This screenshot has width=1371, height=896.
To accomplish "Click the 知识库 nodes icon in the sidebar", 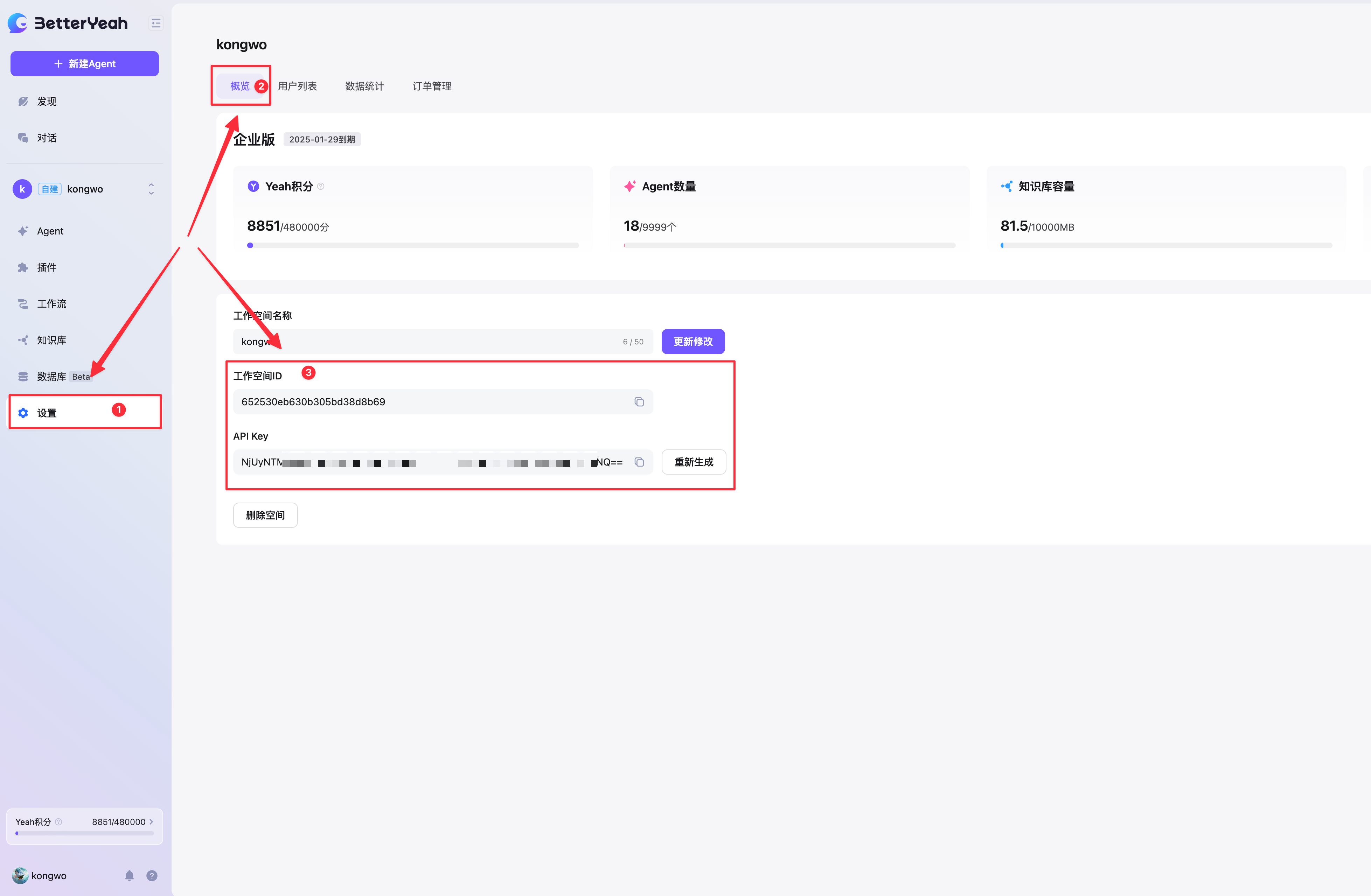I will 23,340.
